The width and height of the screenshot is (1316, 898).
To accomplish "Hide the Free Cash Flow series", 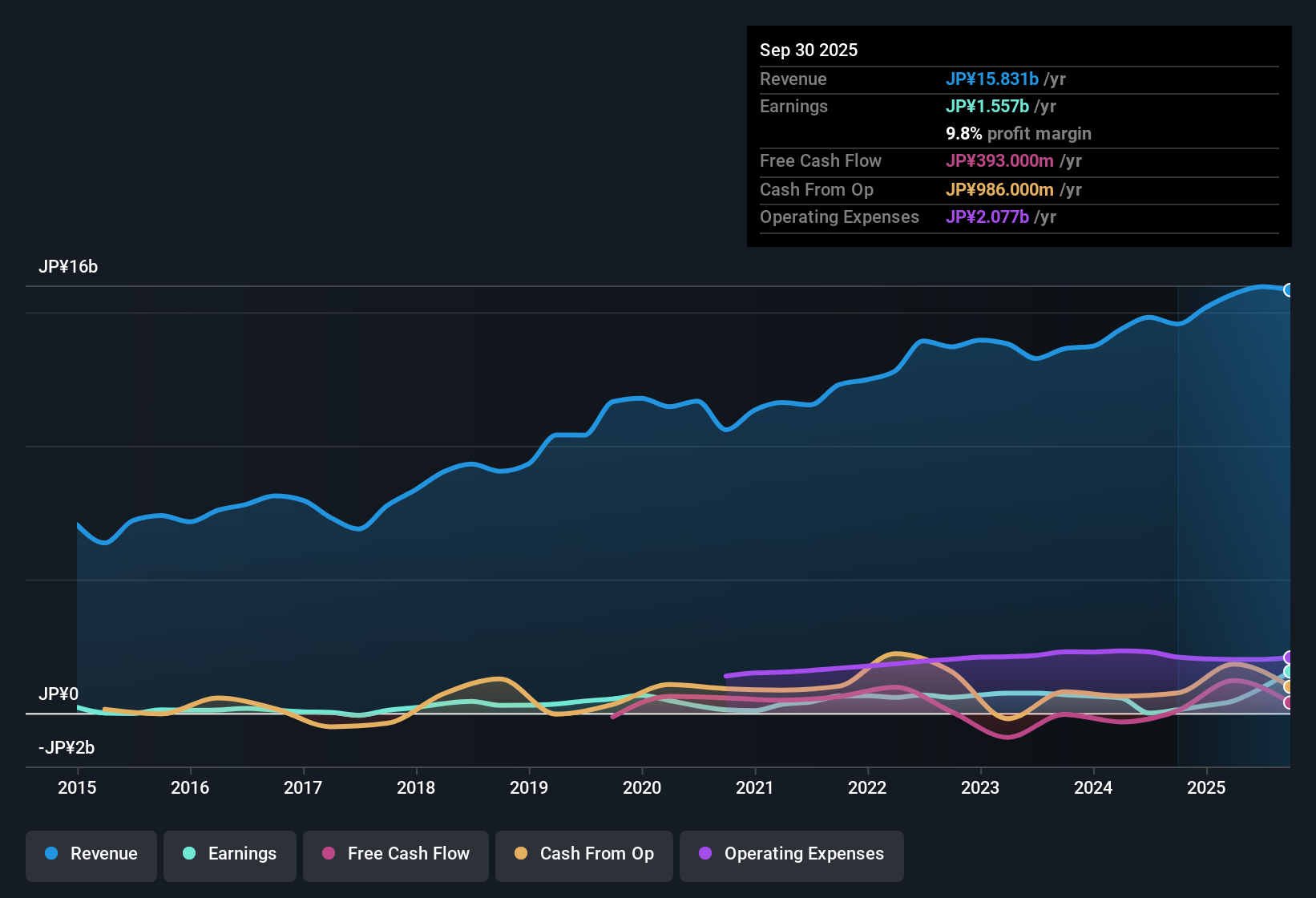I will click(395, 854).
